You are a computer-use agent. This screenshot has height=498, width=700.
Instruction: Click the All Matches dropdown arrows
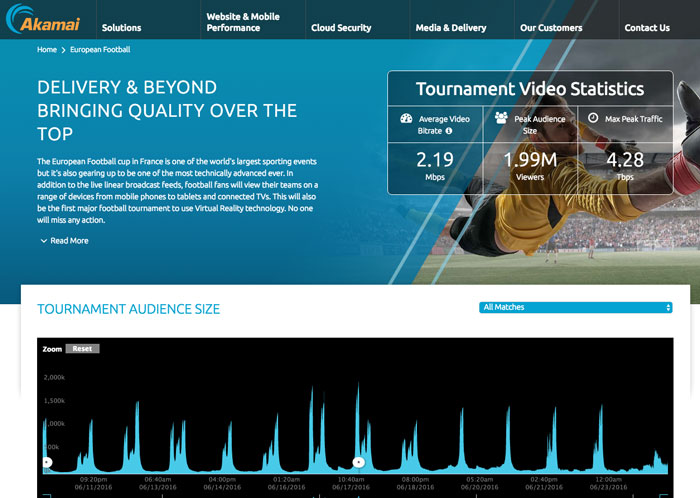[x=668, y=307]
